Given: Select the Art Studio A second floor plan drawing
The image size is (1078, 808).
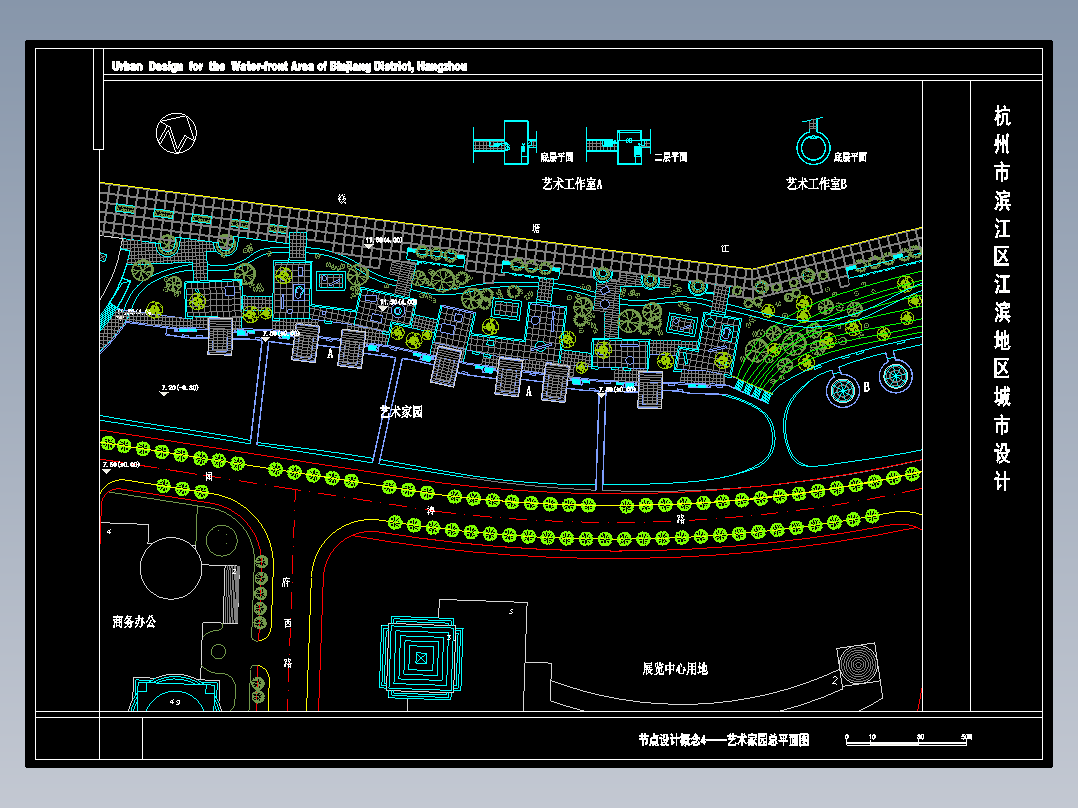Looking at the screenshot, I should click(618, 146).
